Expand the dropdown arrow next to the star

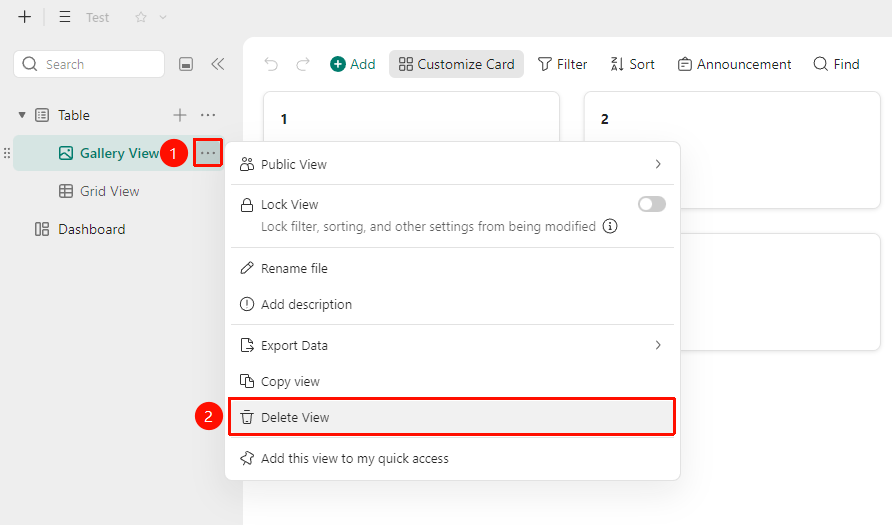[163, 17]
